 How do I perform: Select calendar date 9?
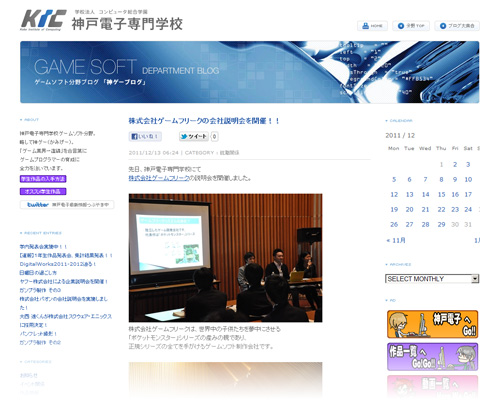pos(455,179)
